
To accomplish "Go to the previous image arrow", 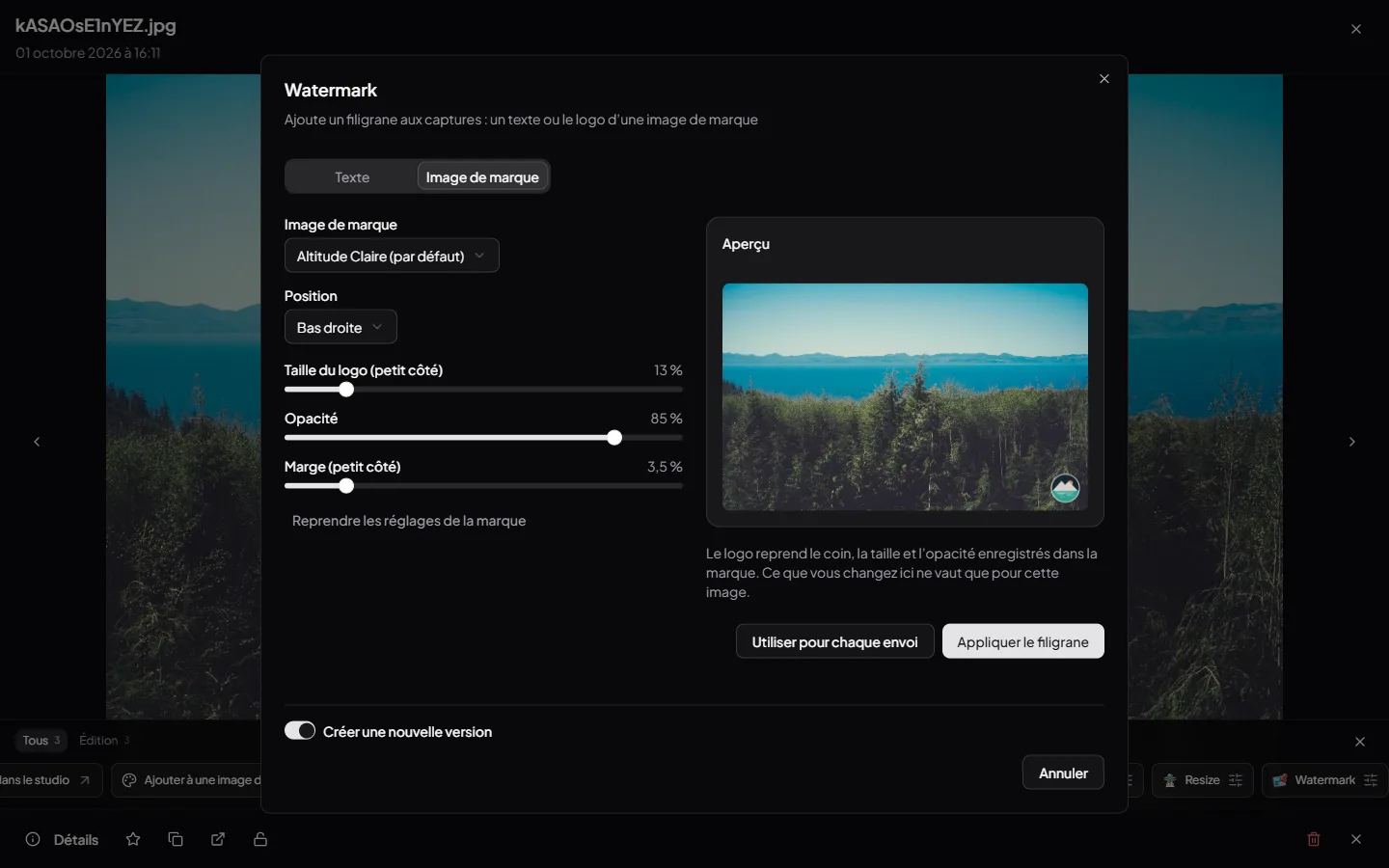I will point(37,442).
